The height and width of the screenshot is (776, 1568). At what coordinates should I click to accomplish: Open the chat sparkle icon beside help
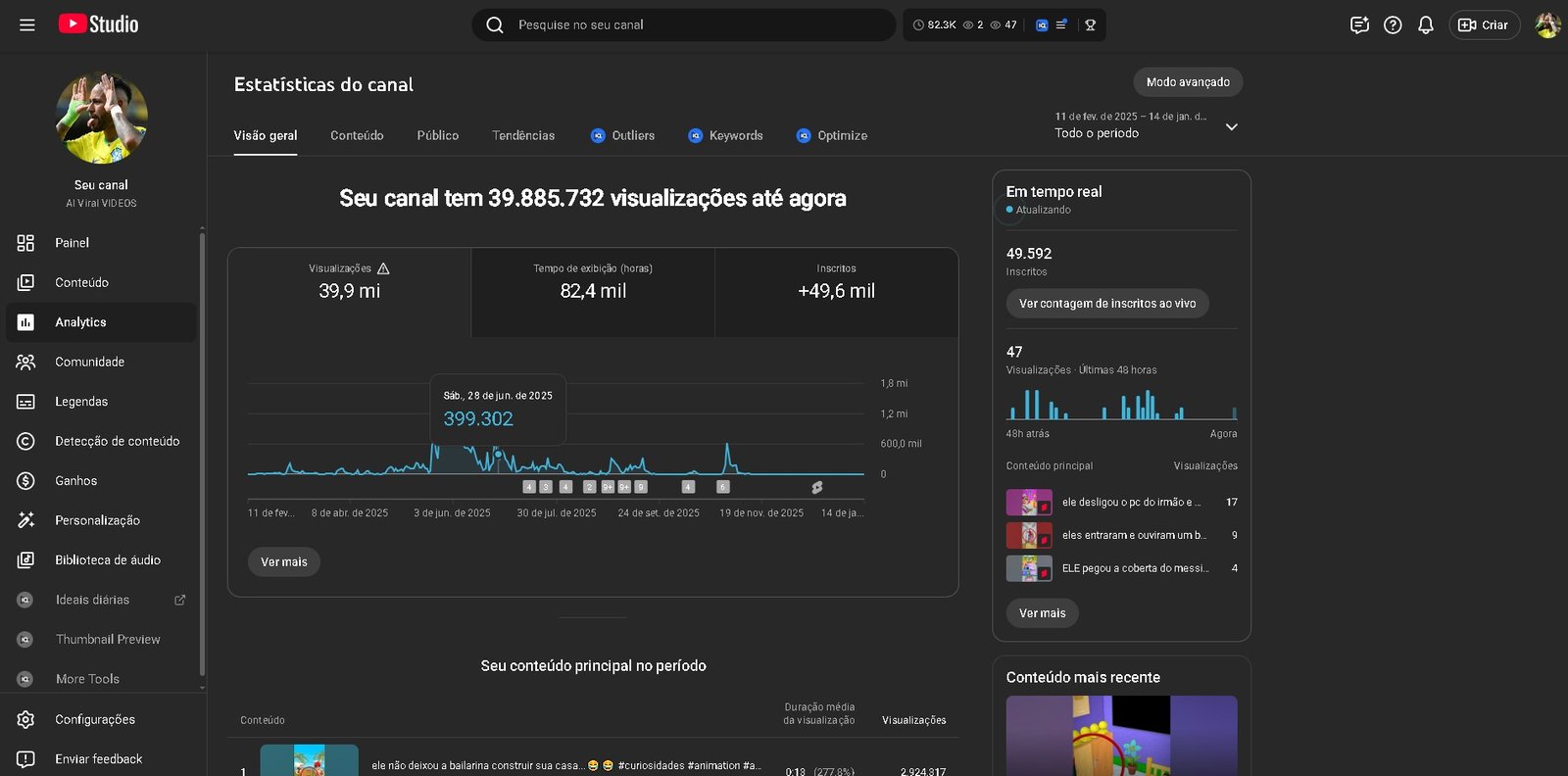click(1359, 25)
